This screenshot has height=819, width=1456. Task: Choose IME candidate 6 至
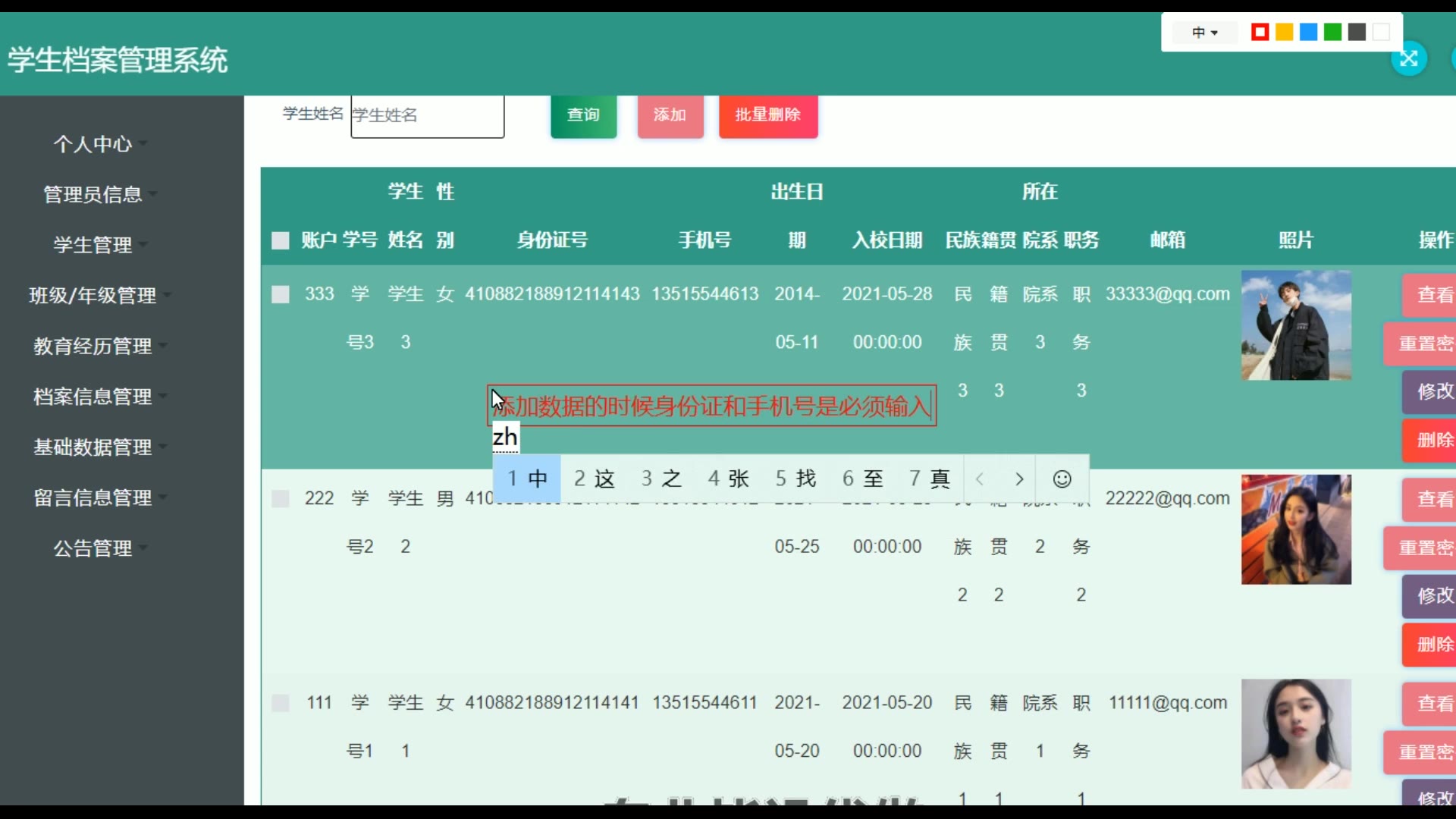[863, 479]
